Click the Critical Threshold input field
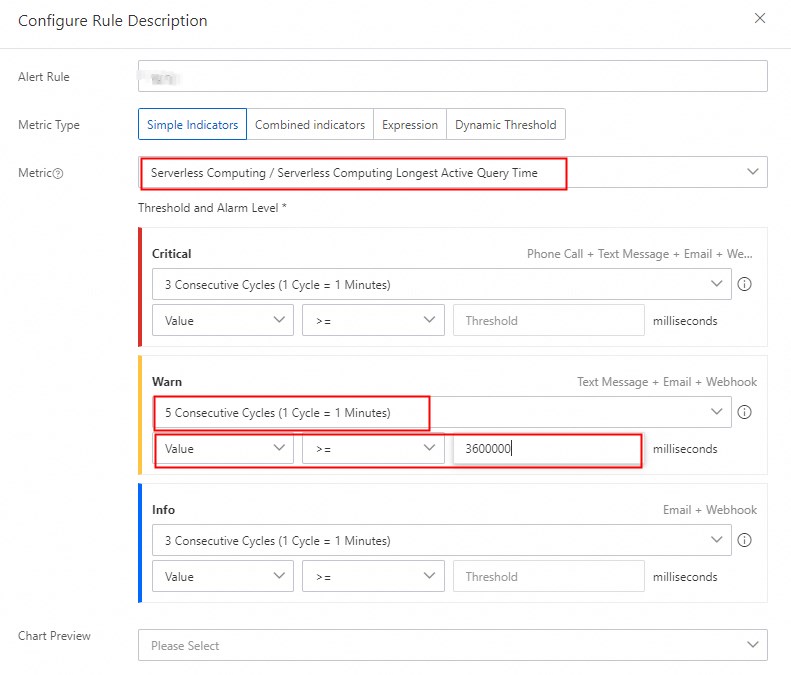This screenshot has height=675, width=791. click(548, 321)
